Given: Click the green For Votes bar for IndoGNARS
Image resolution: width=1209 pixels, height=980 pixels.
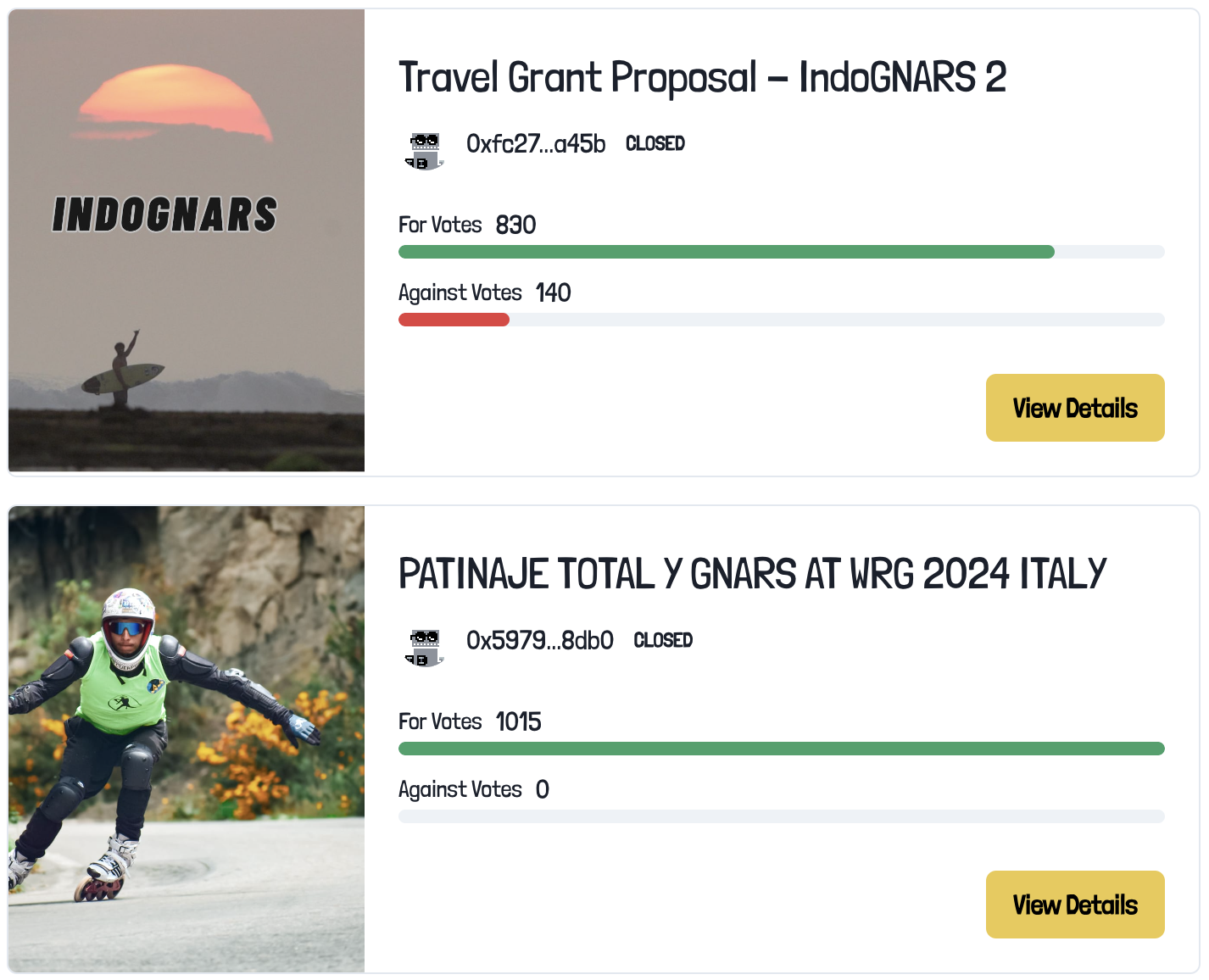Looking at the screenshot, I should click(726, 252).
